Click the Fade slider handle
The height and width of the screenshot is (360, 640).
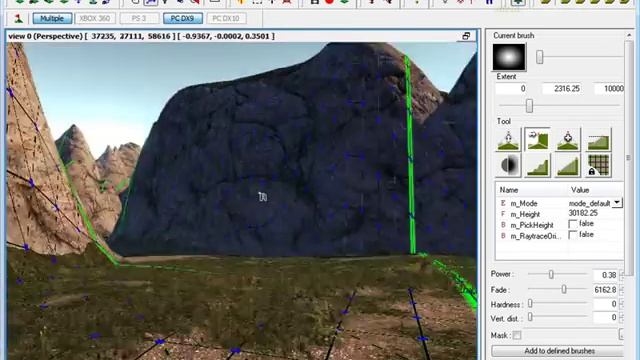564,289
